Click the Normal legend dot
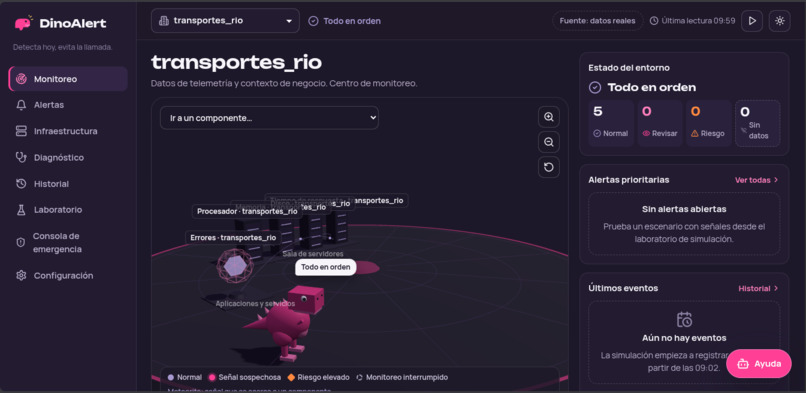This screenshot has height=393, width=806. 171,378
